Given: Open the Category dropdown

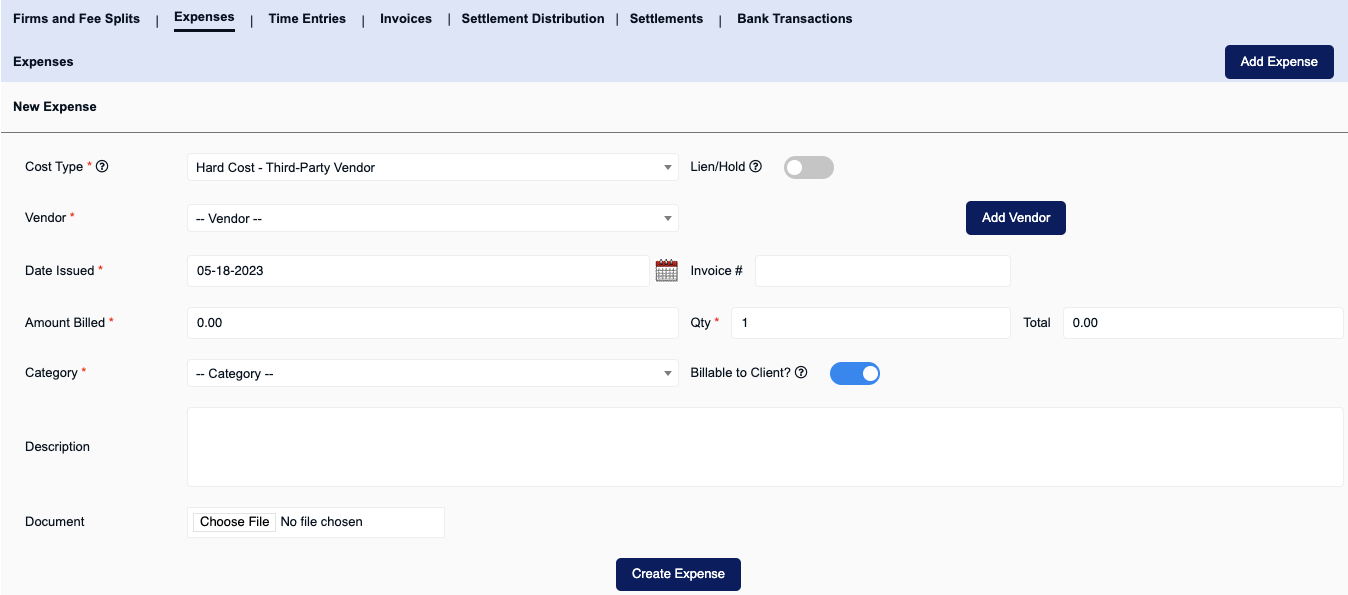Looking at the screenshot, I should (433, 373).
